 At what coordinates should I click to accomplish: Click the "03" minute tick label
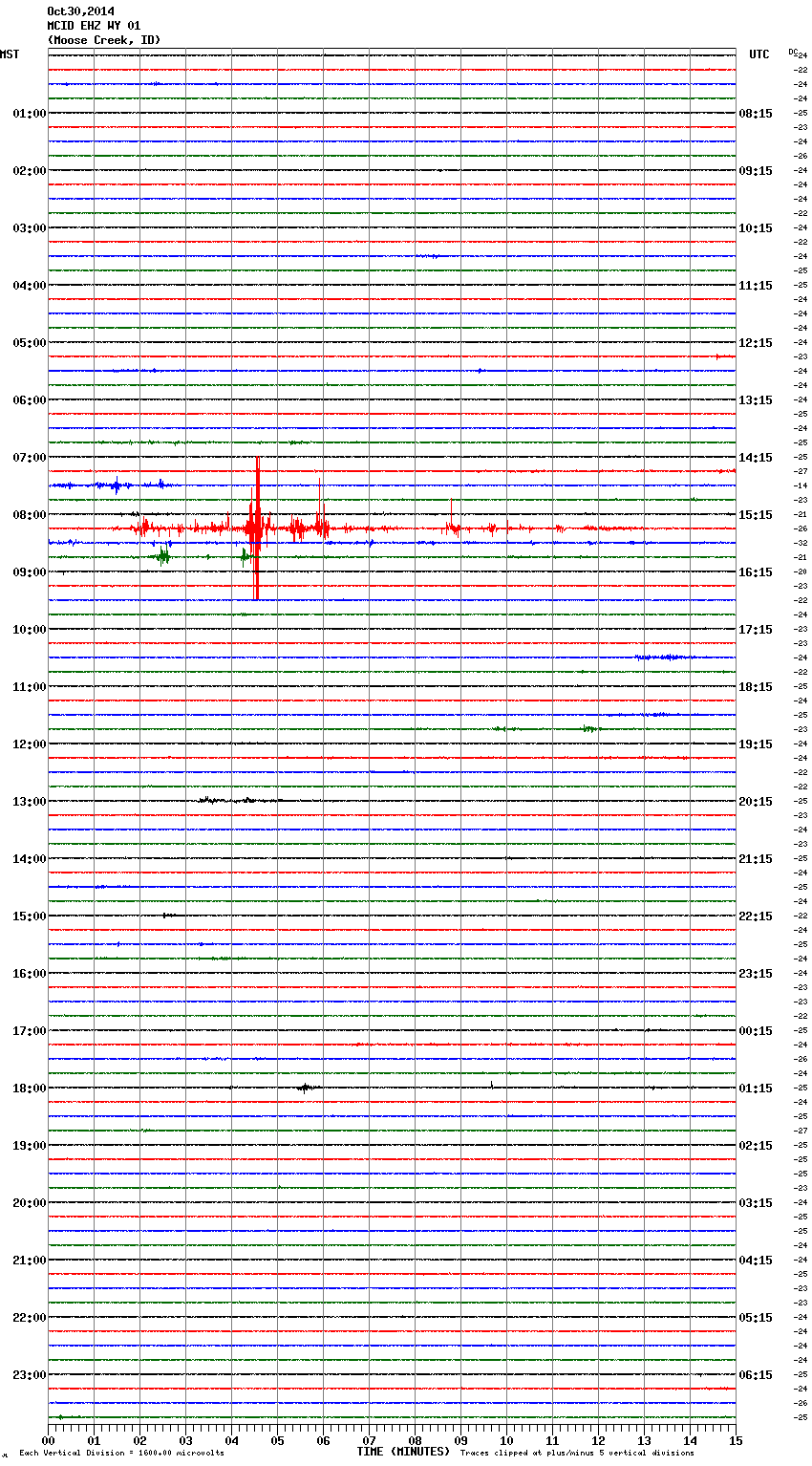185,1441
